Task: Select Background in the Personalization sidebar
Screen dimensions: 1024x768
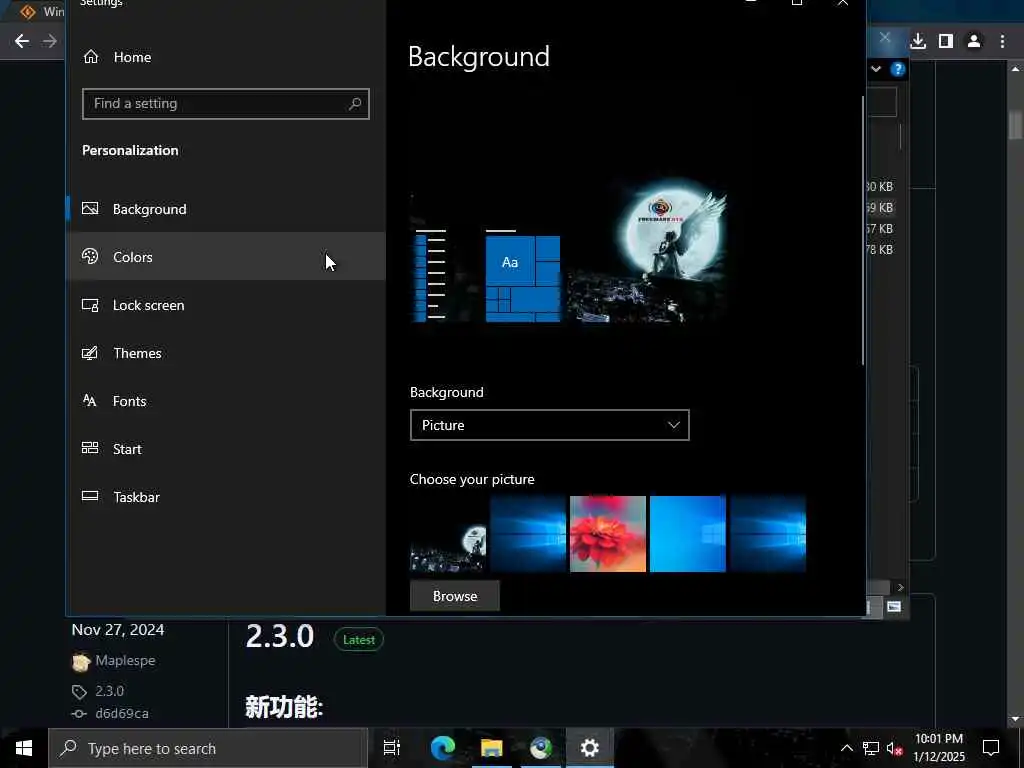Action: pos(226,209)
